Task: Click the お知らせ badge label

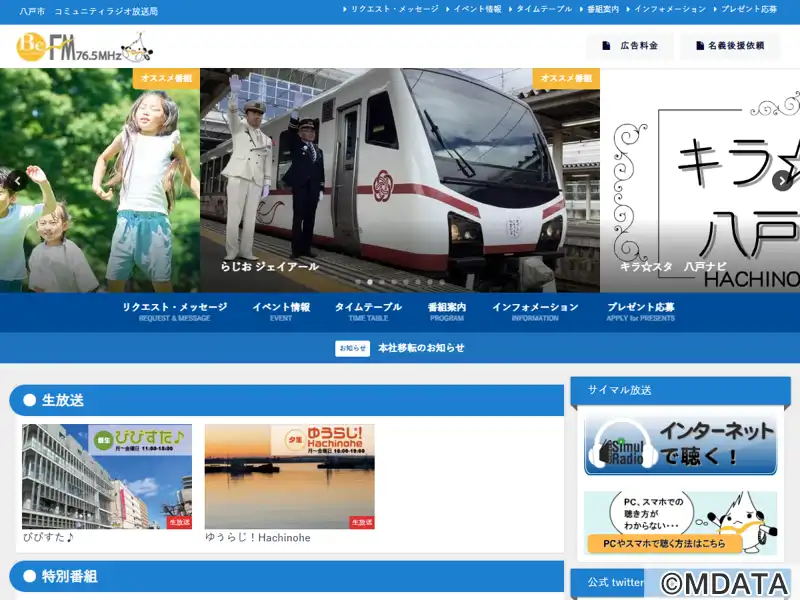Action: point(352,348)
